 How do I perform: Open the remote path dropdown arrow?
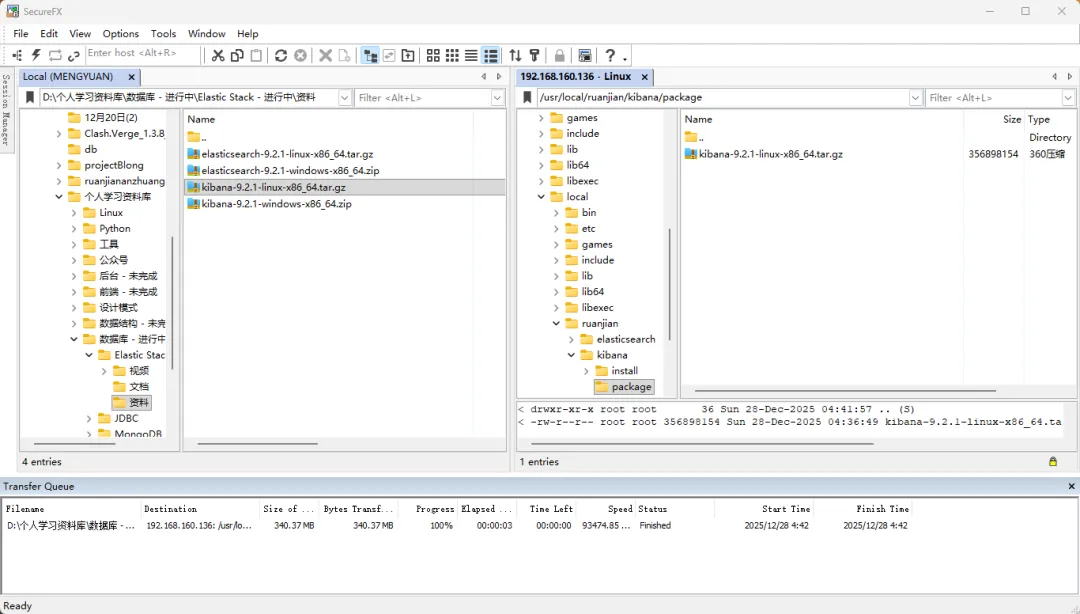pyautogui.click(x=915, y=98)
